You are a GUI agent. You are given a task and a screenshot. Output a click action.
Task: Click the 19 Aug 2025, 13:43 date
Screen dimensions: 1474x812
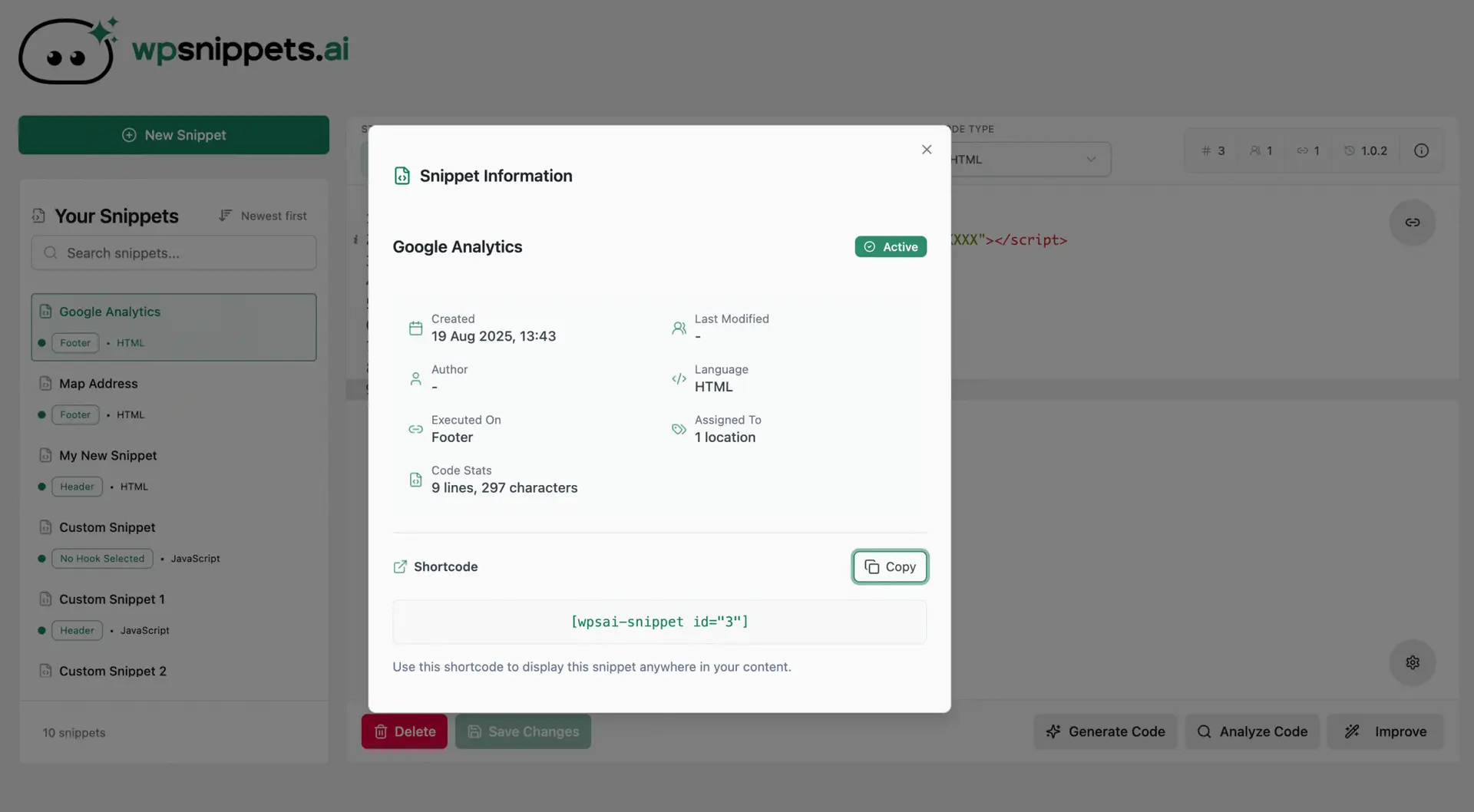coord(494,336)
